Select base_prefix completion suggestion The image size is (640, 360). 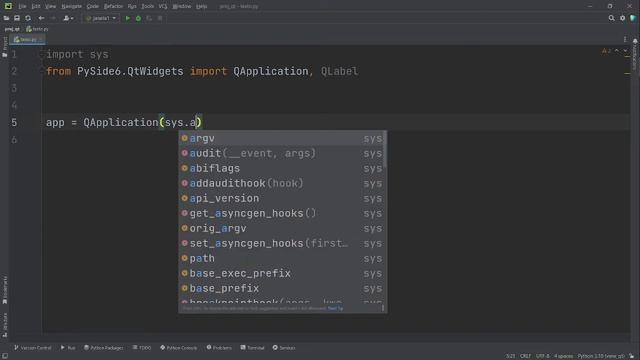(x=282, y=289)
